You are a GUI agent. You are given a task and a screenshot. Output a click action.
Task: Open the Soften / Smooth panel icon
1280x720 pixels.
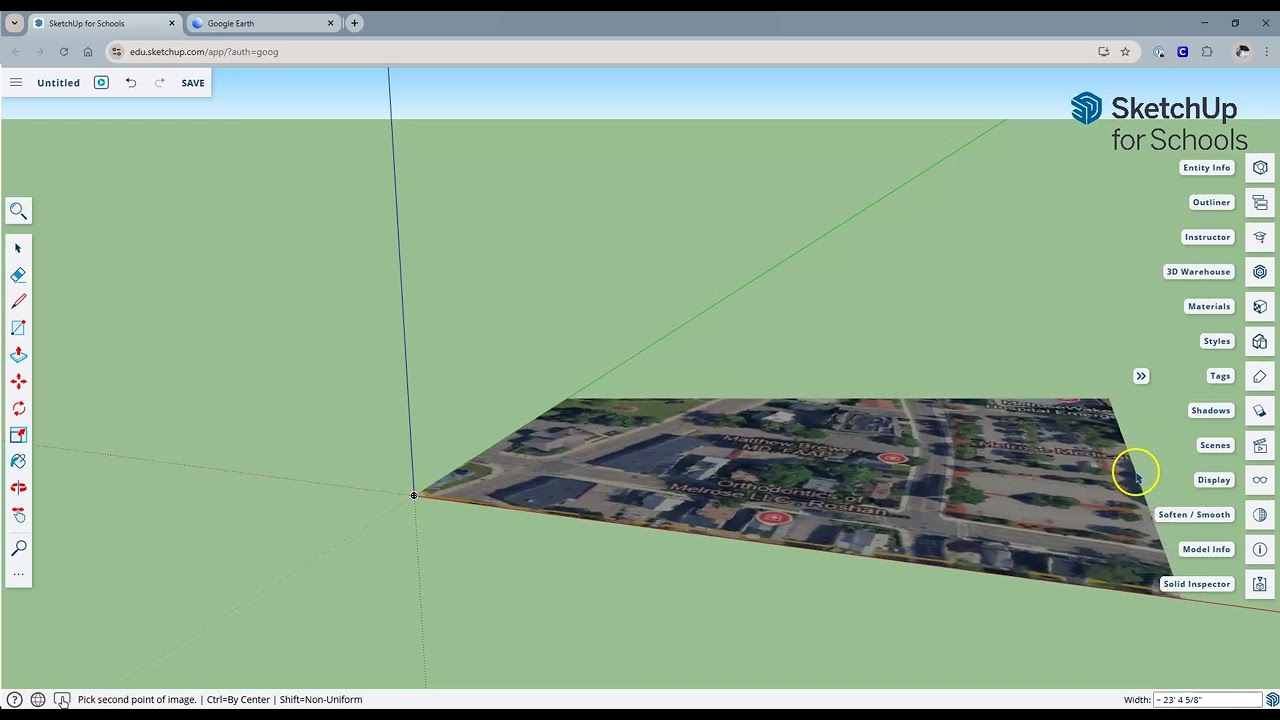point(1260,515)
